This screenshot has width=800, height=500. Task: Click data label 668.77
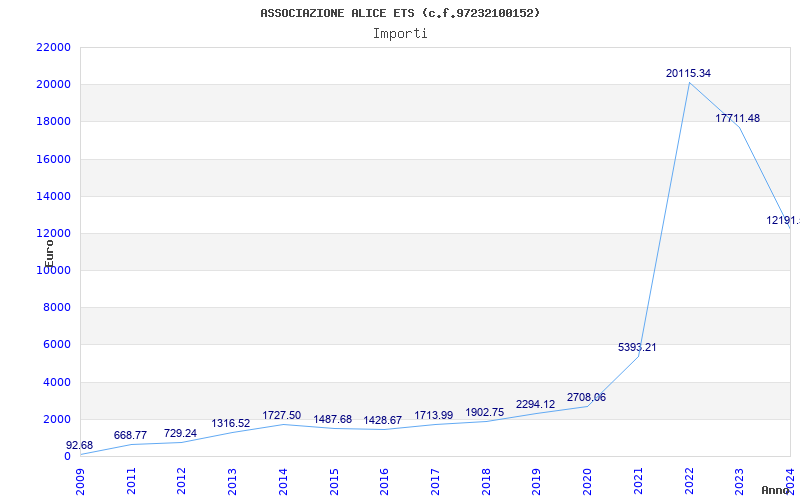(x=130, y=436)
